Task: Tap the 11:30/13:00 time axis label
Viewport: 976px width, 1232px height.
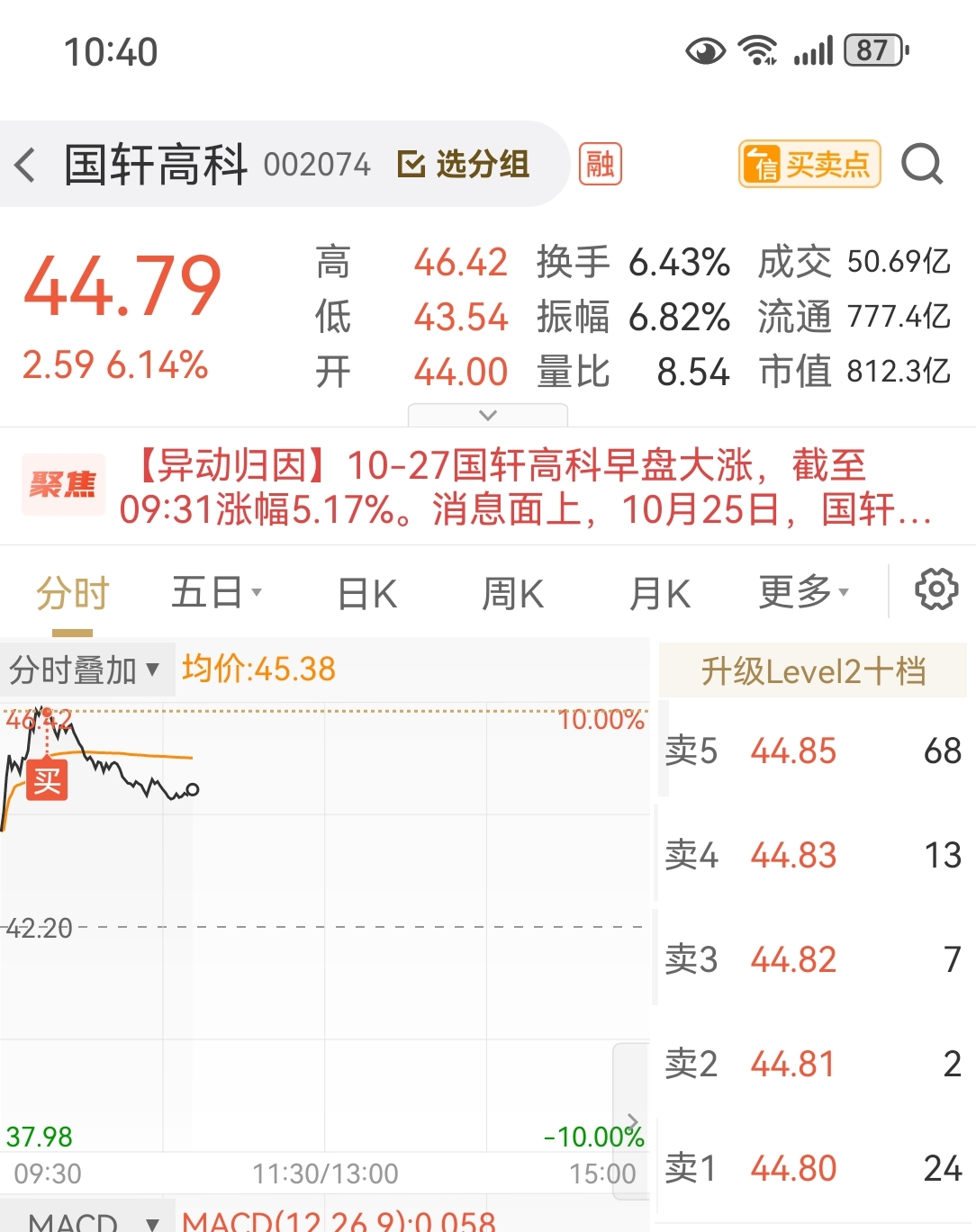Action: coord(325,1174)
